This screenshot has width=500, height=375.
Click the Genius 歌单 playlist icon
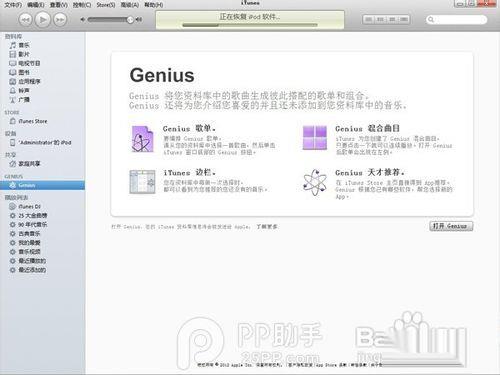[143, 139]
